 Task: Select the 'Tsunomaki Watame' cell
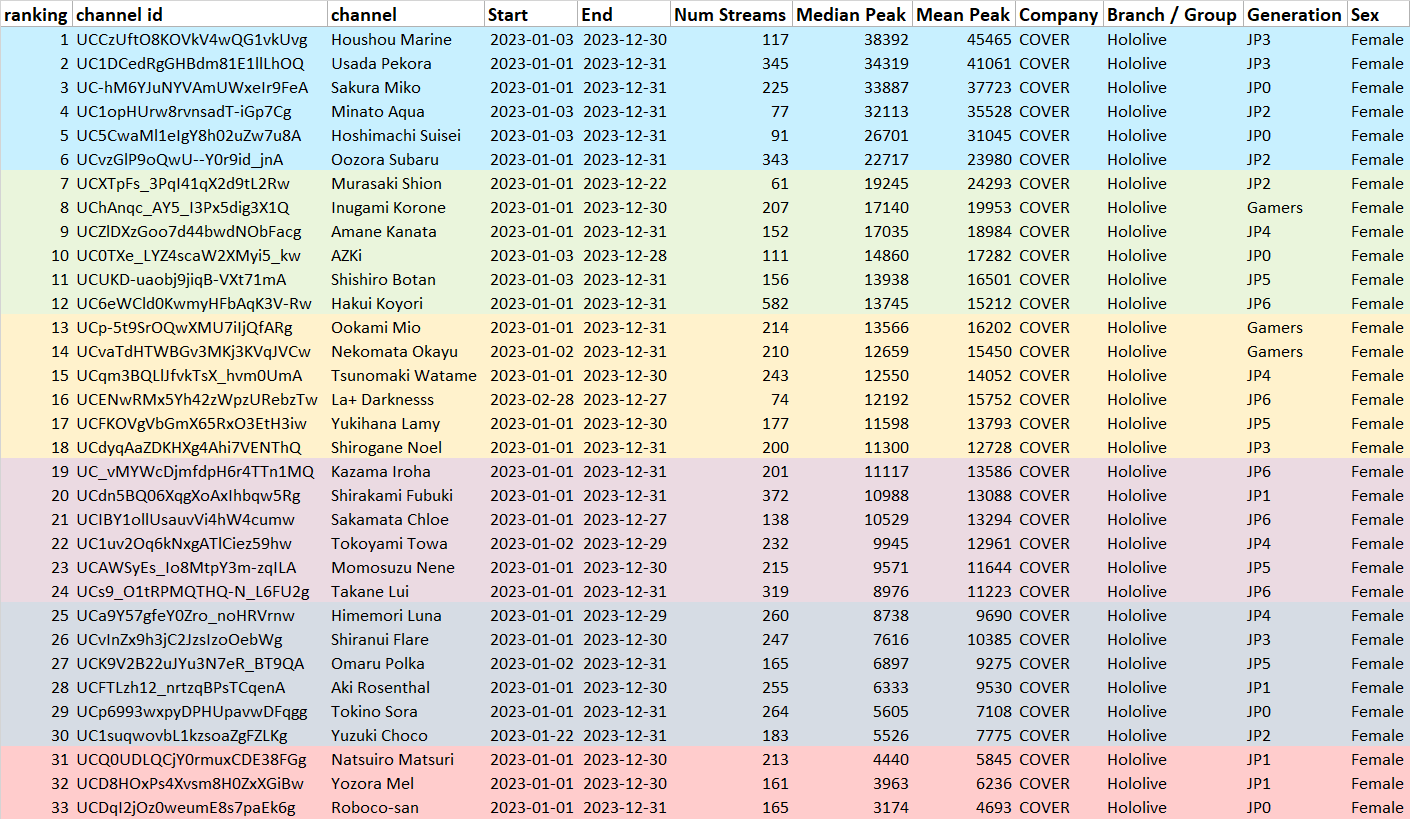[406, 376]
